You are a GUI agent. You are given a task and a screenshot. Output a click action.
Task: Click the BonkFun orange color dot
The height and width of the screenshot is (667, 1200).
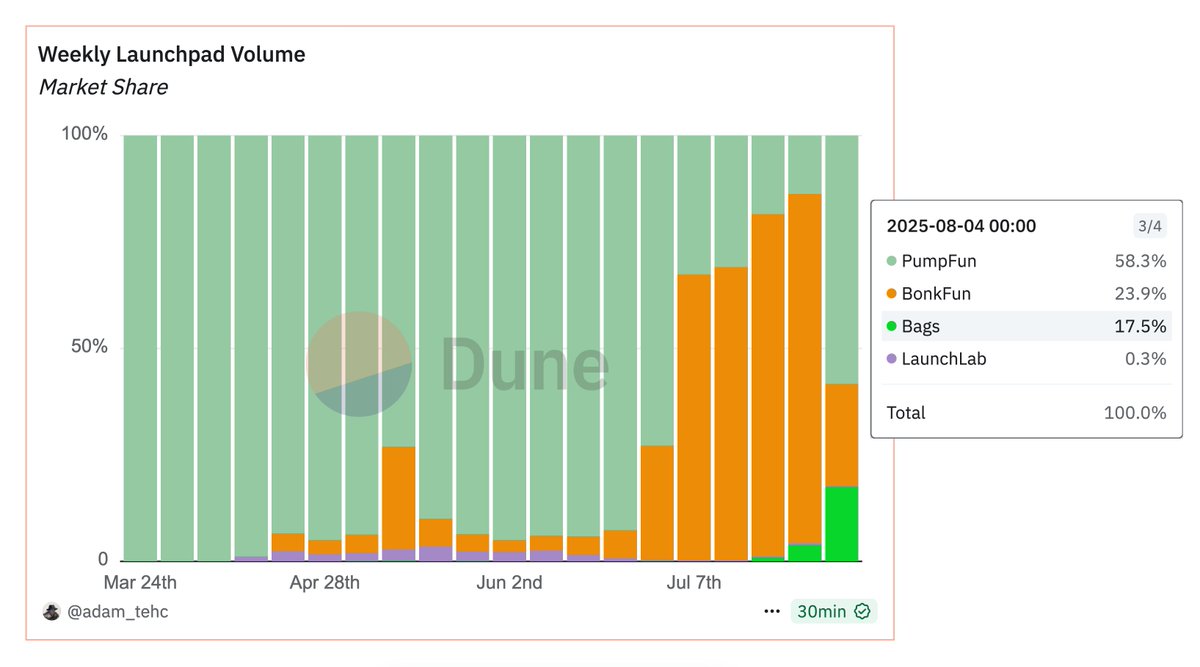pyautogui.click(x=891, y=294)
